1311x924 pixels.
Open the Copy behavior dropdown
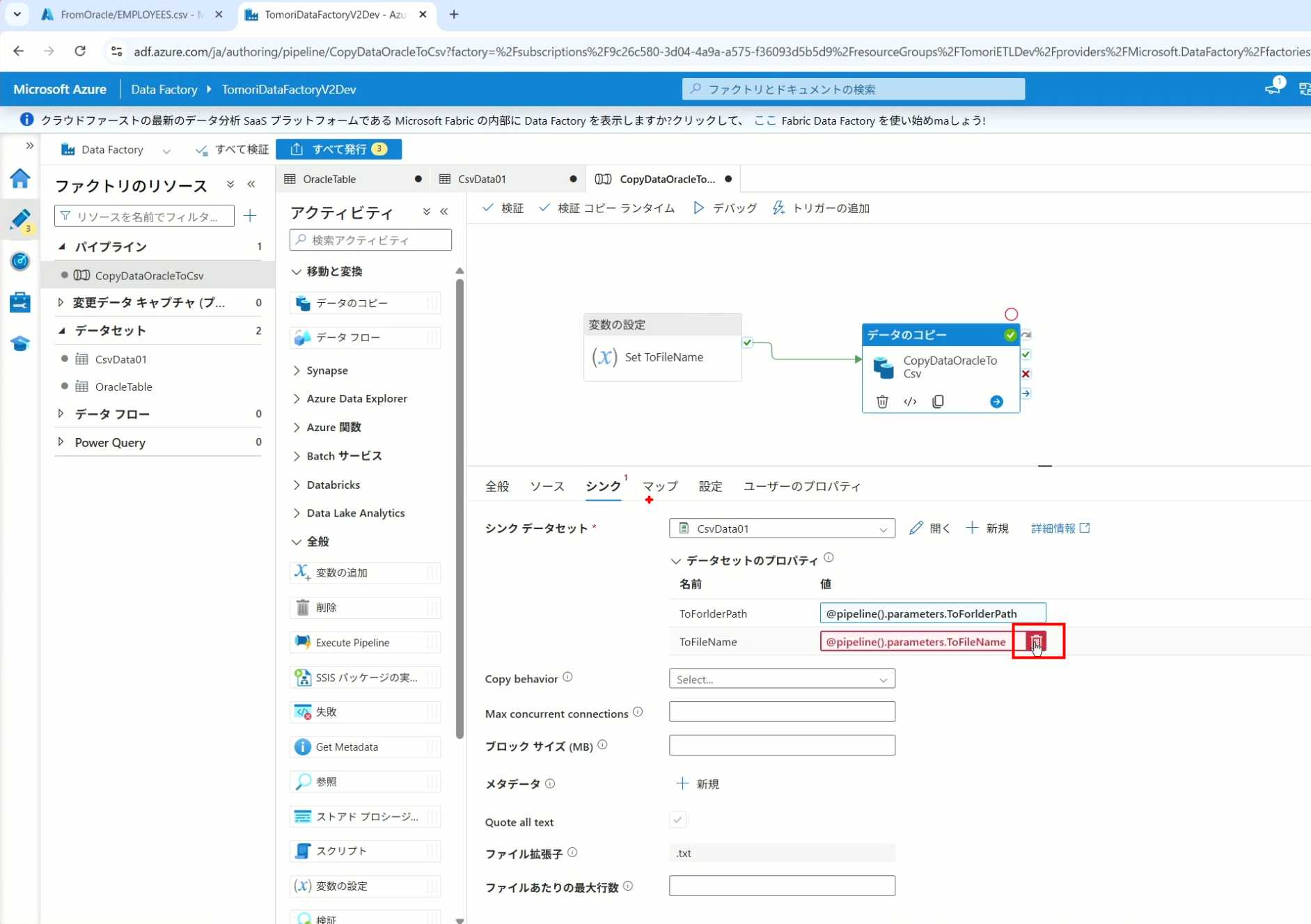[781, 679]
